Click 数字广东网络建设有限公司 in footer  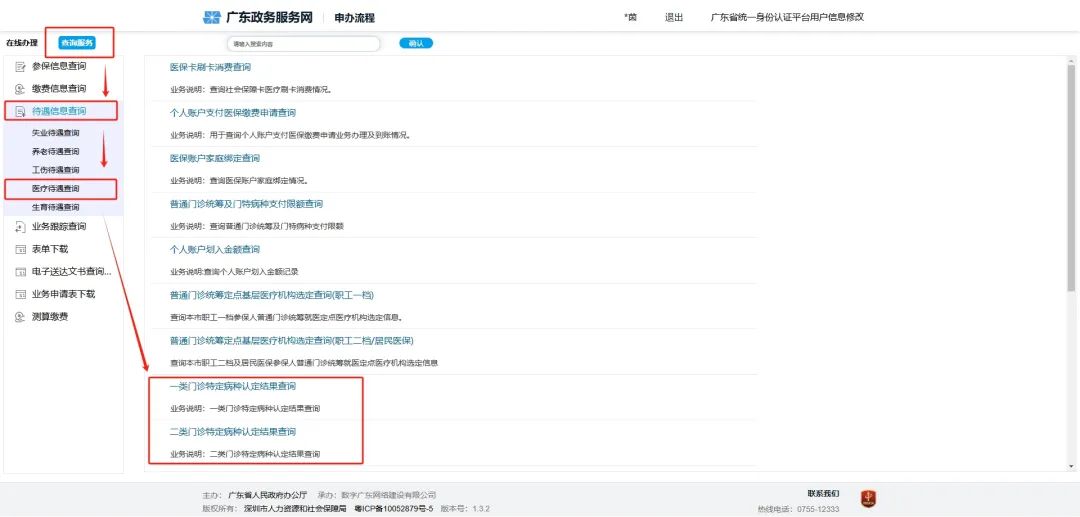point(388,495)
